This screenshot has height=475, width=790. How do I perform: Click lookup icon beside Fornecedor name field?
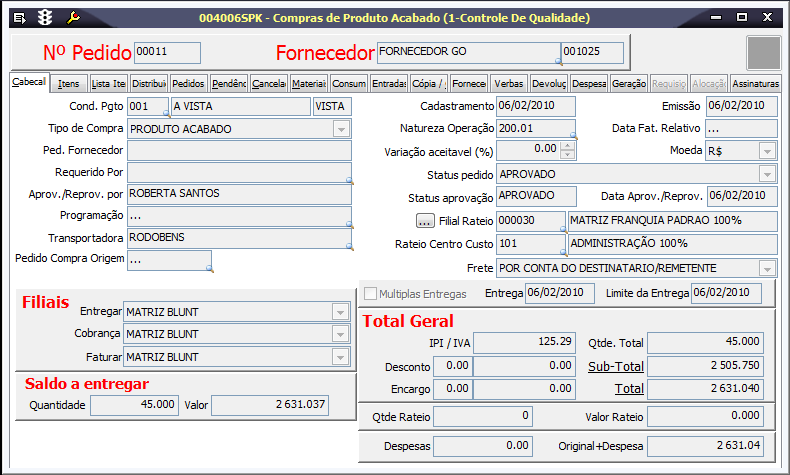click(x=558, y=61)
